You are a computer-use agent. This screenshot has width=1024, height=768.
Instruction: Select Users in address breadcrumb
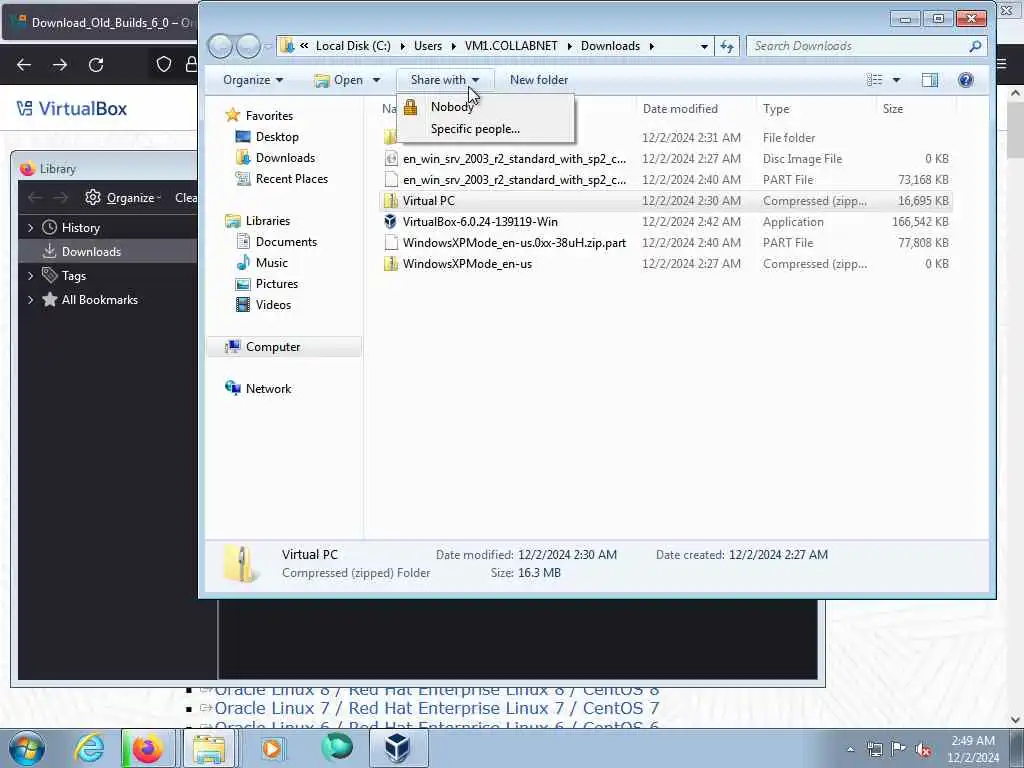[x=428, y=46]
